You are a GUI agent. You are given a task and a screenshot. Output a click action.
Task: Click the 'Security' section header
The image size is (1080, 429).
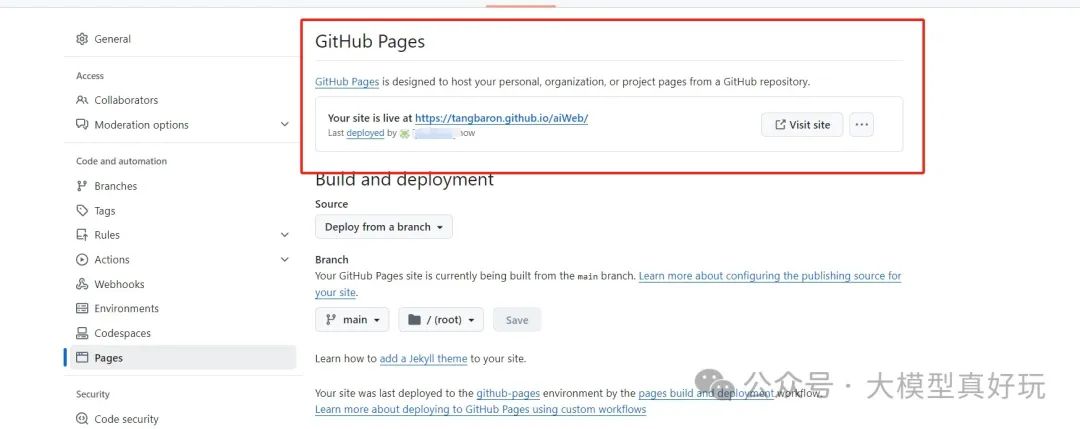93,395
